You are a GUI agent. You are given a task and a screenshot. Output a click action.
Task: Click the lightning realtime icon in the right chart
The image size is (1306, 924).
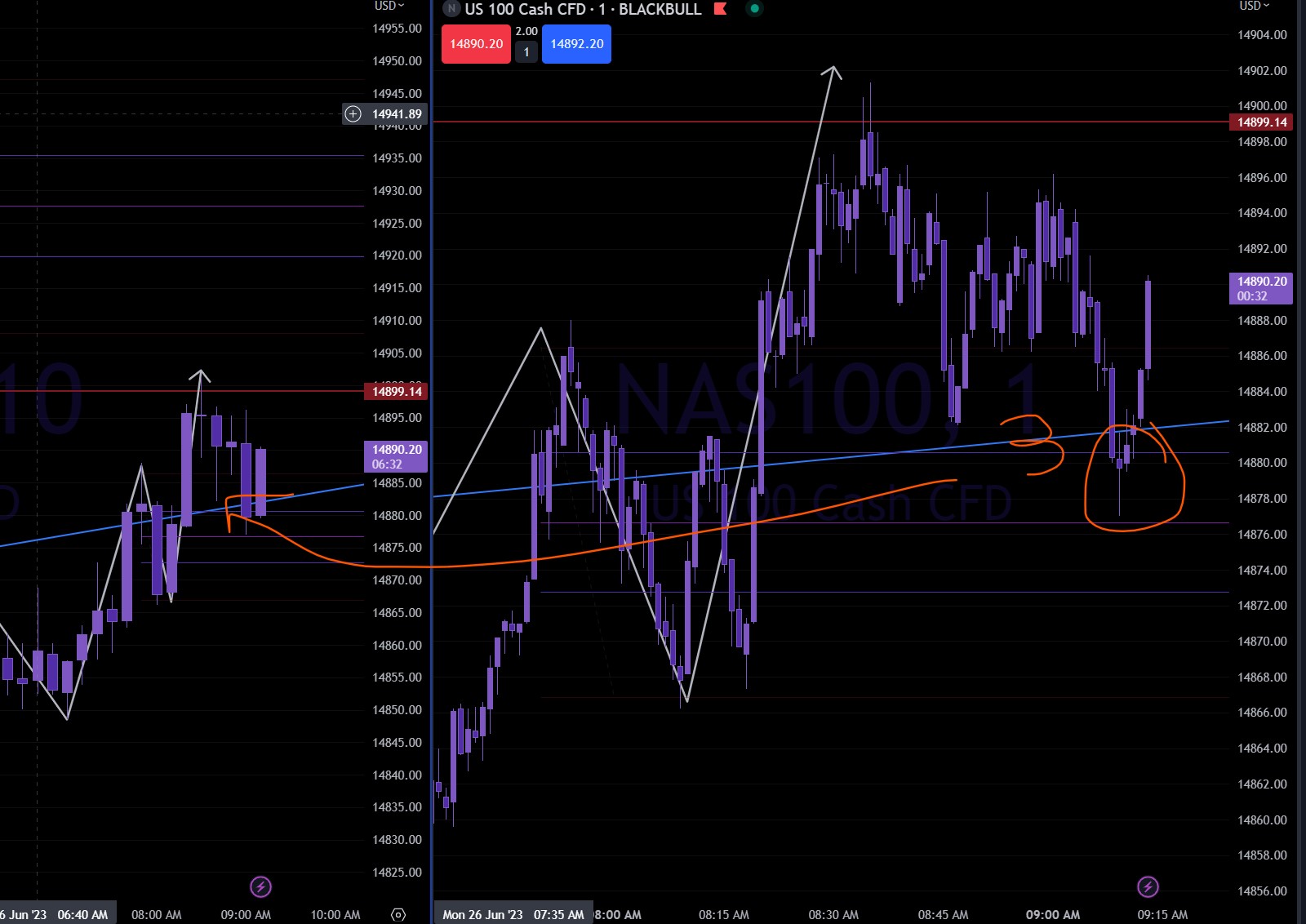[1148, 886]
